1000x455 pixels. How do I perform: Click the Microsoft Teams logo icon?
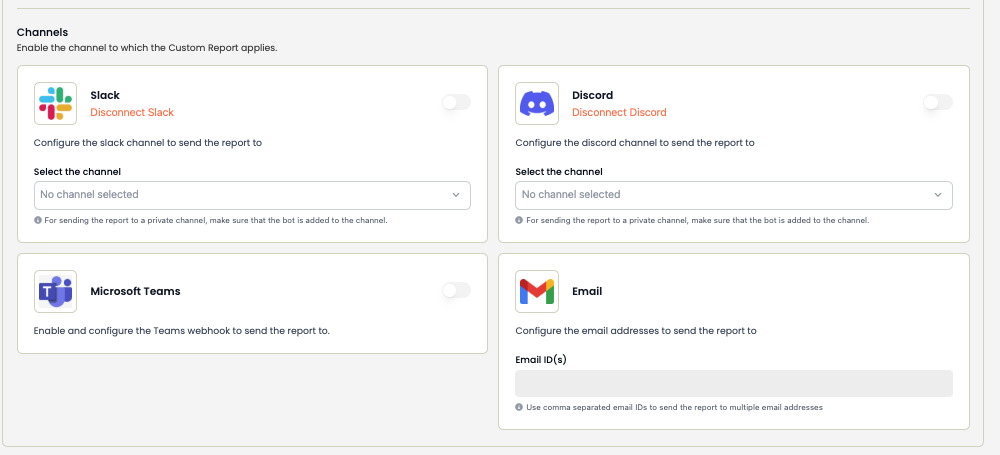point(55,291)
